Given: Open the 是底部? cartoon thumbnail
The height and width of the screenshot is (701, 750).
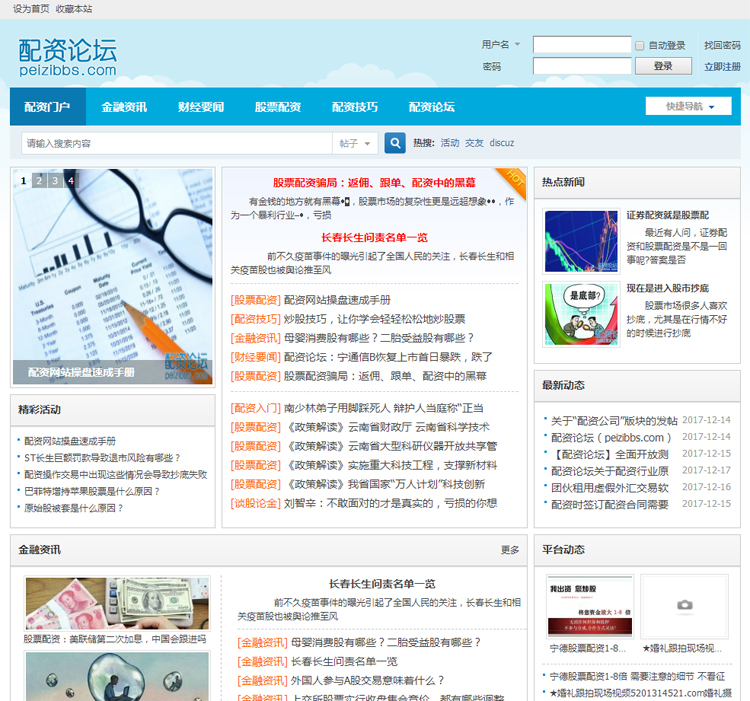Looking at the screenshot, I should point(581,314).
